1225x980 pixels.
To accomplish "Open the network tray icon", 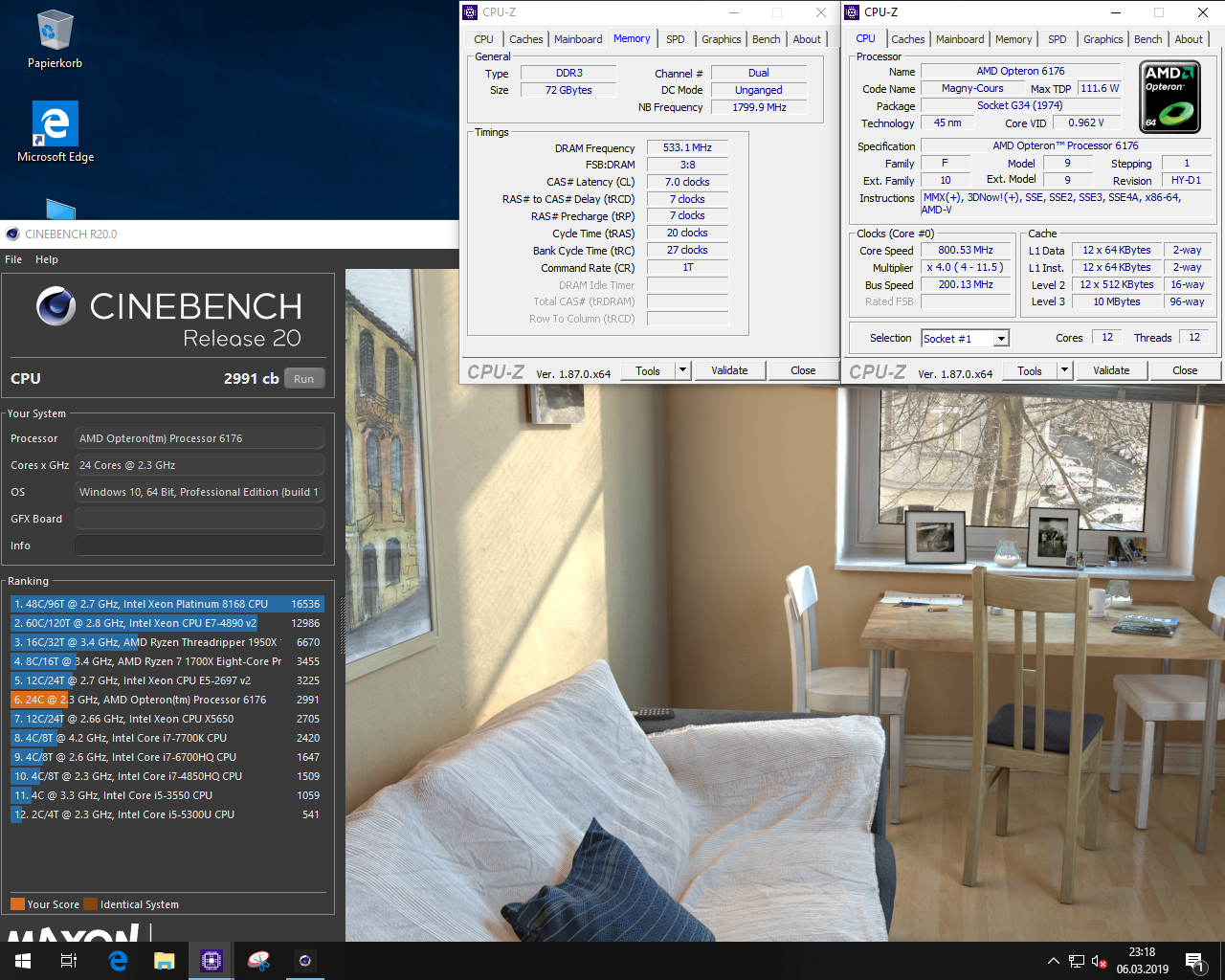I will point(1077,961).
